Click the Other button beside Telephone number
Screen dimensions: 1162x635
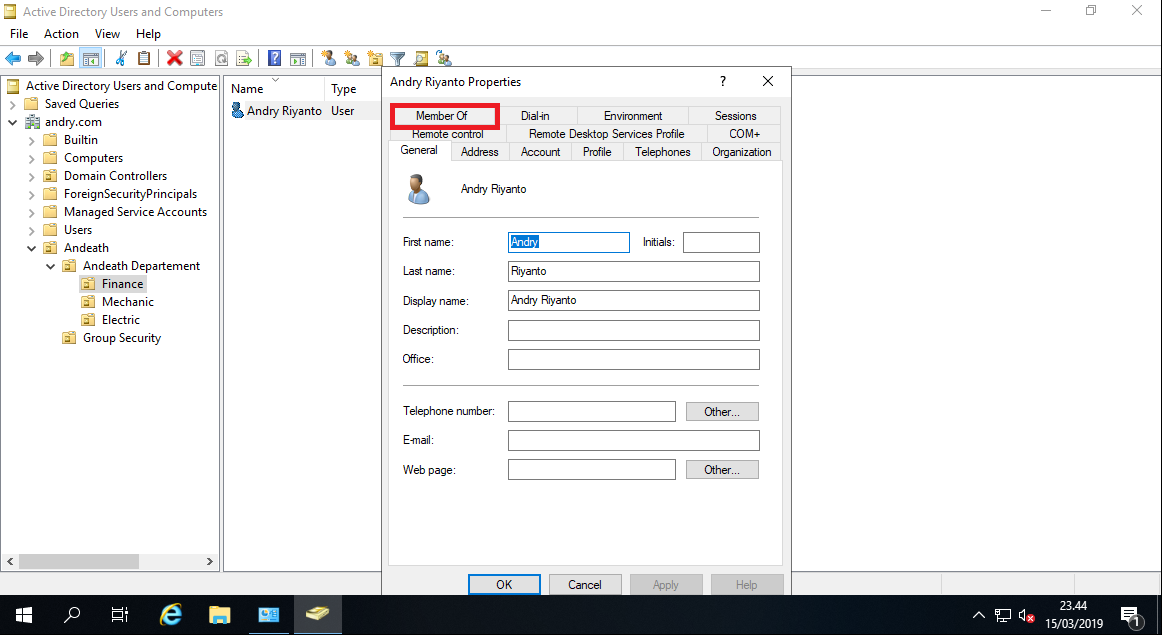pos(721,411)
